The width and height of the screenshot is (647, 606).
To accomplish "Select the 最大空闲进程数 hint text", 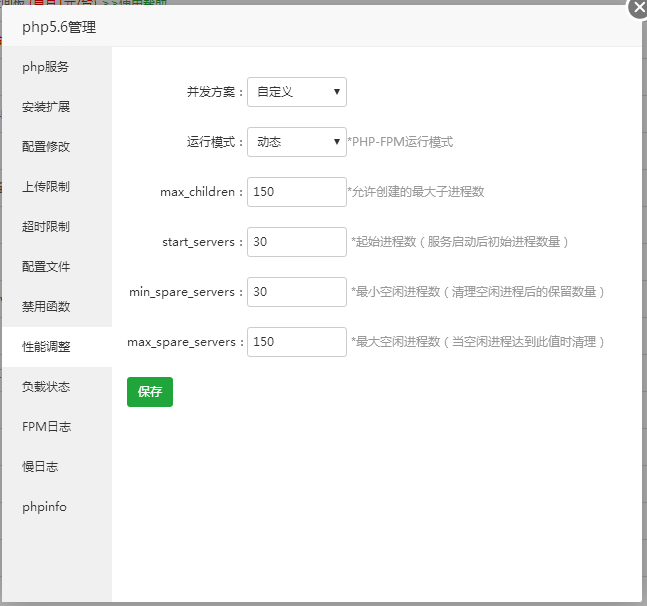I will click(x=478, y=342).
